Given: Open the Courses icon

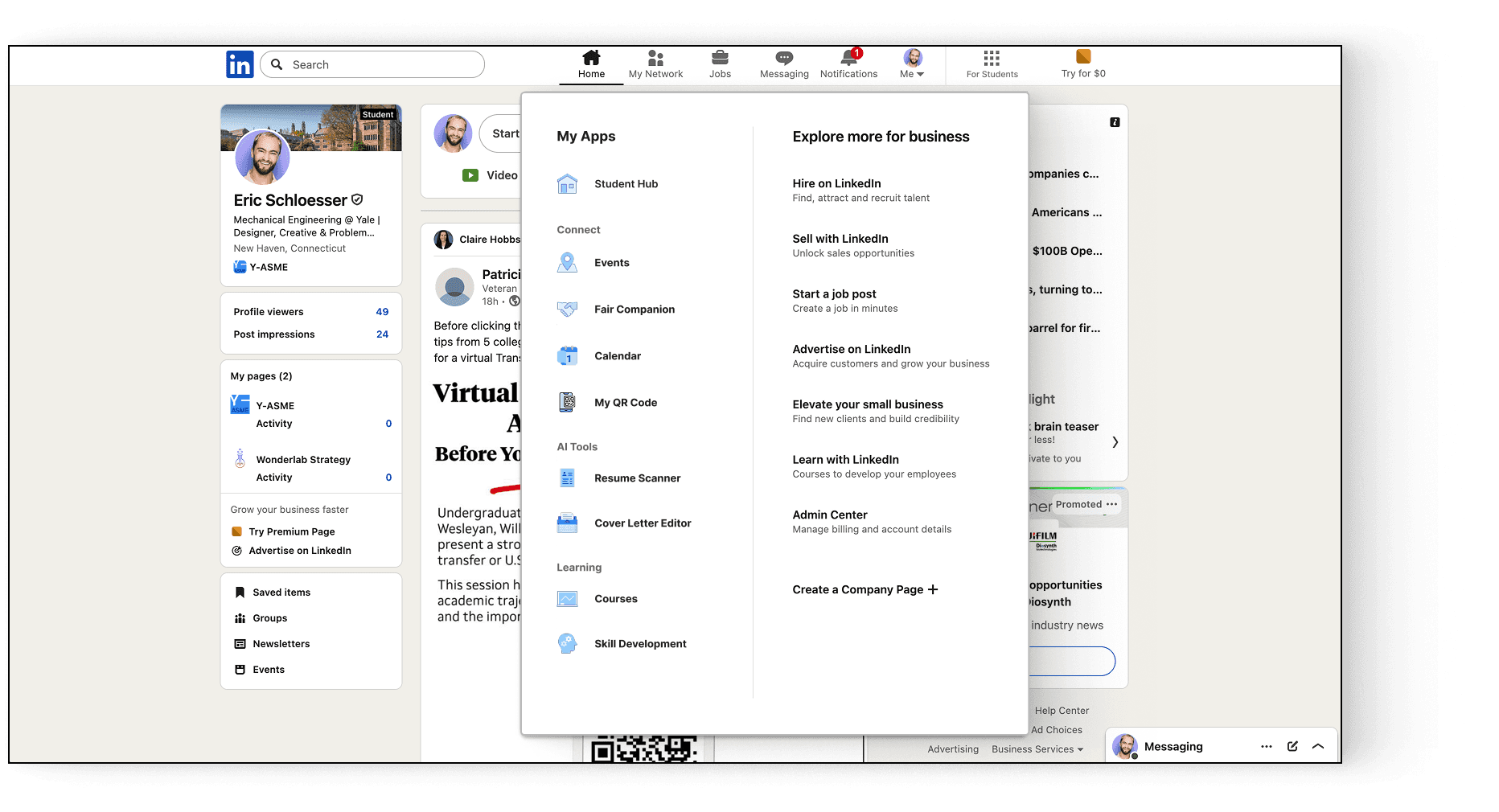Looking at the screenshot, I should [x=567, y=599].
